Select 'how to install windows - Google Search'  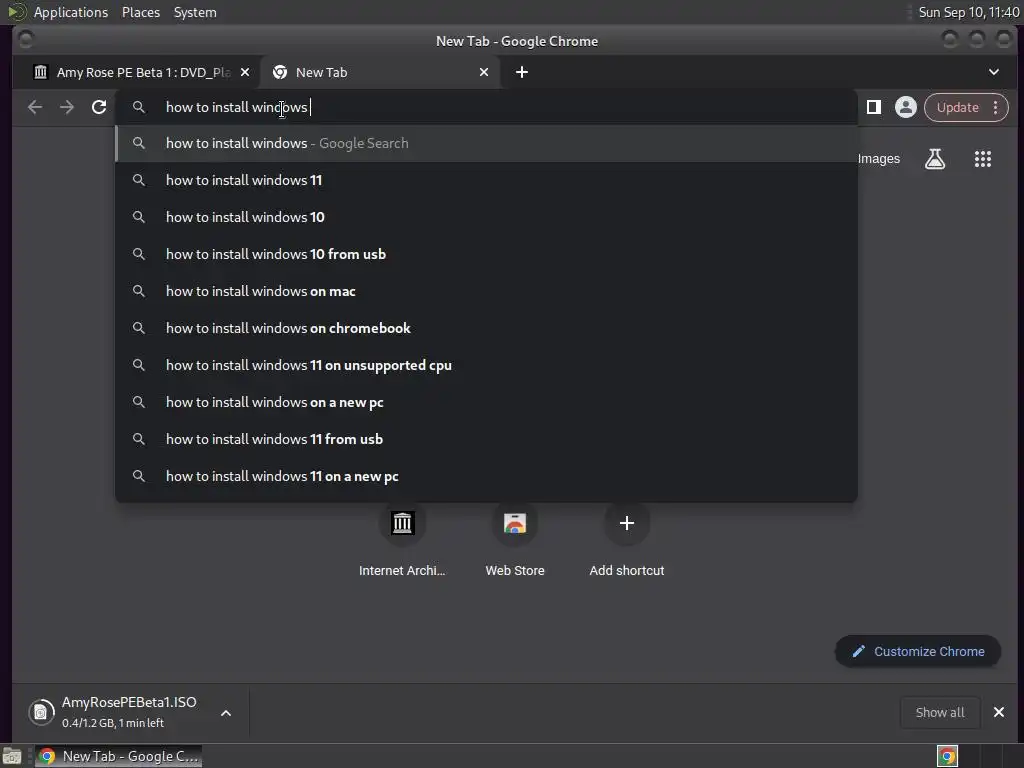click(x=486, y=143)
